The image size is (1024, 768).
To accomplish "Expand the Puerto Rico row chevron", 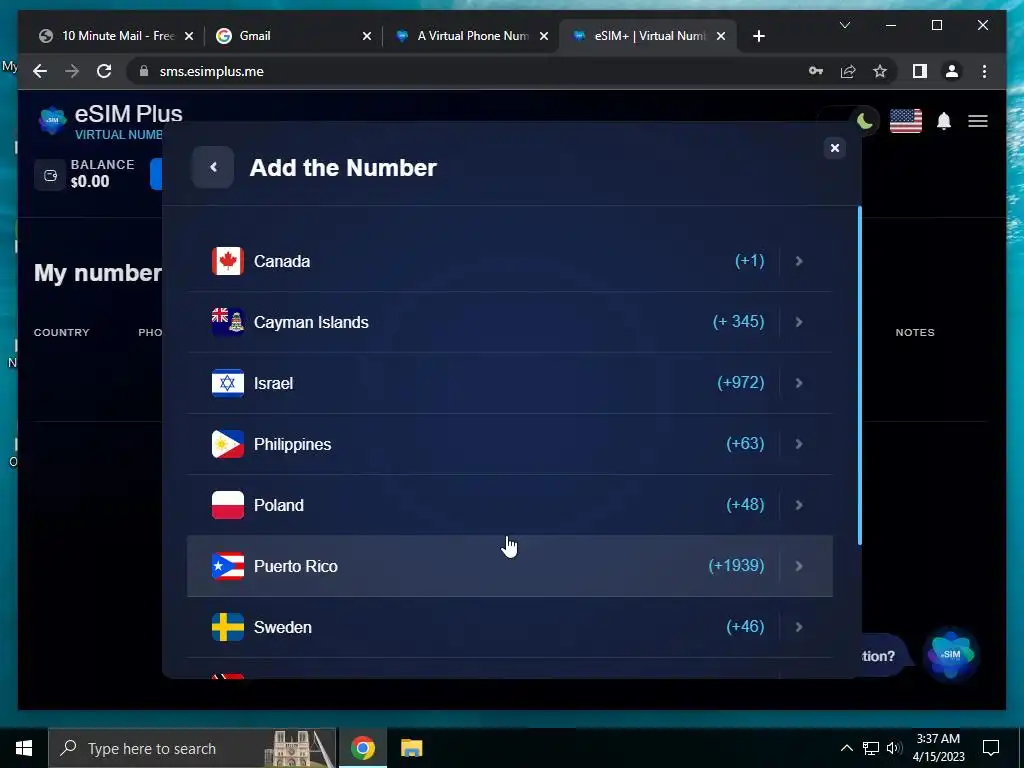I will point(799,566).
